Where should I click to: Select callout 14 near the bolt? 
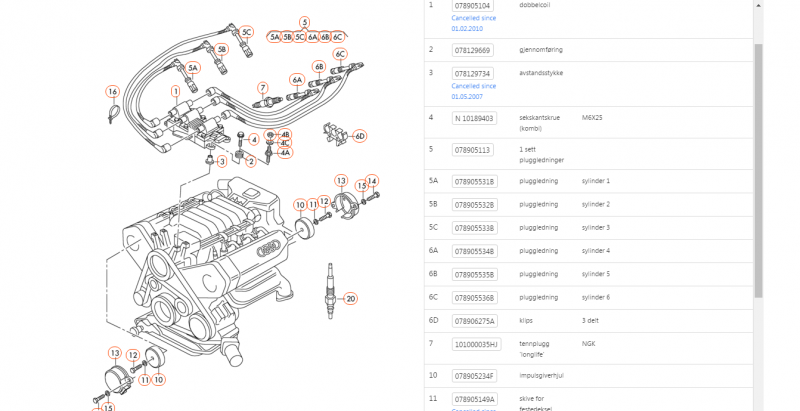(x=372, y=181)
